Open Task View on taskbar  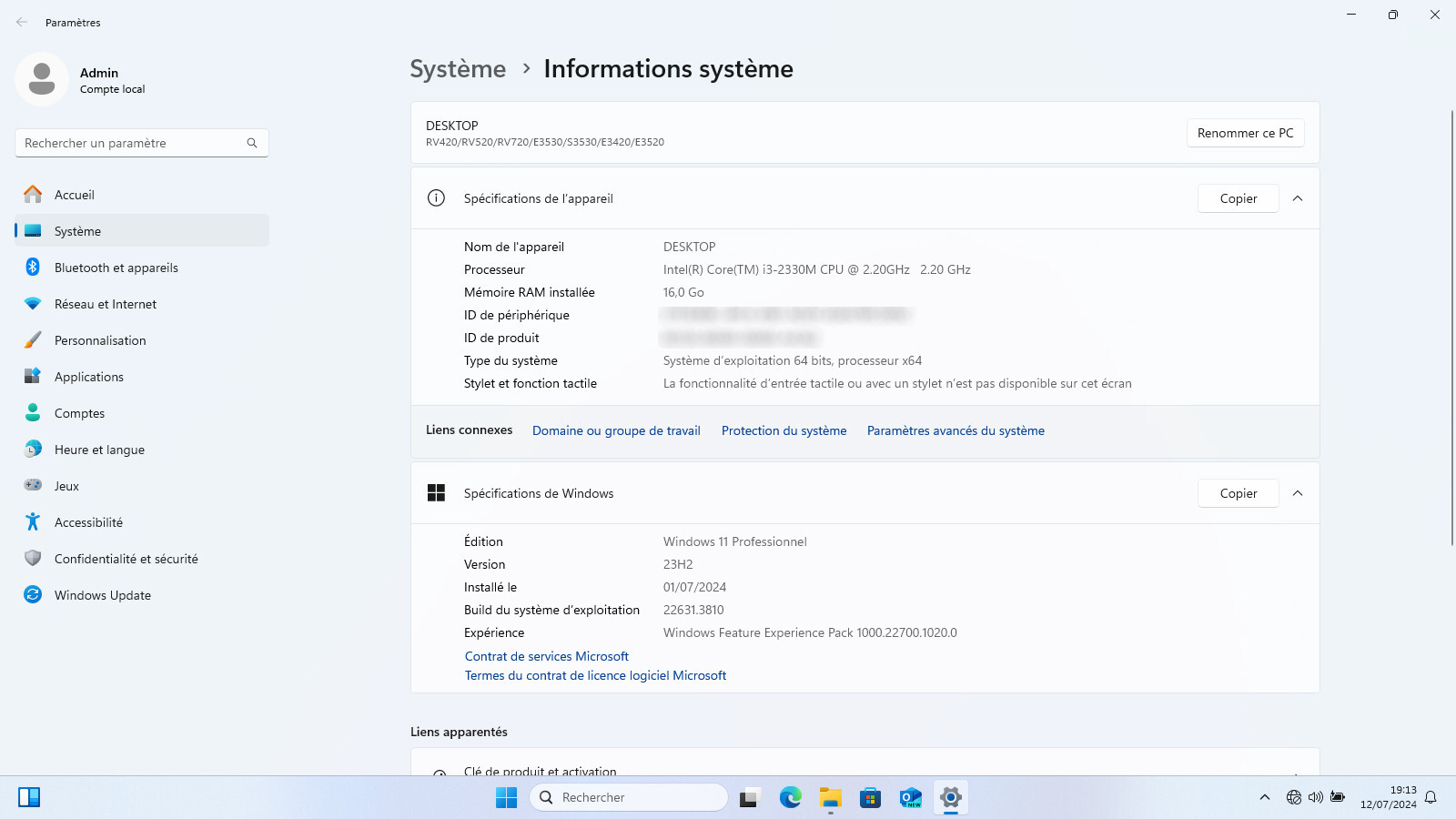pos(749,798)
